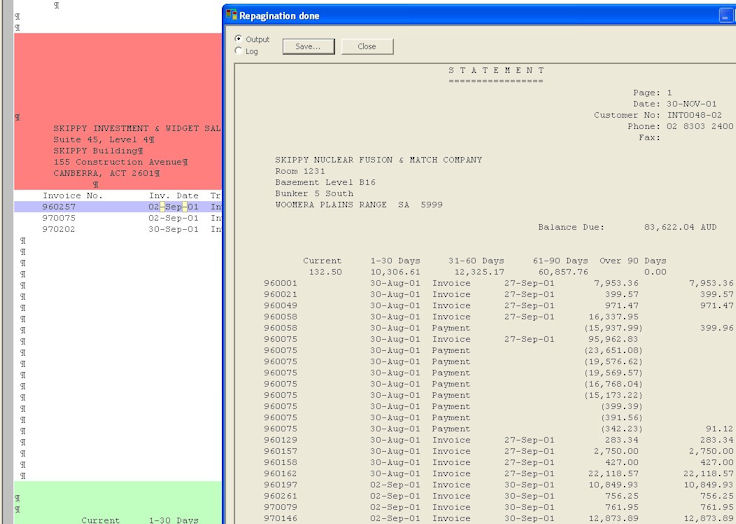Image resolution: width=736 pixels, height=524 pixels.
Task: Click 'Date: 30-NOV-01' in the output
Action: pyautogui.click(x=675, y=104)
